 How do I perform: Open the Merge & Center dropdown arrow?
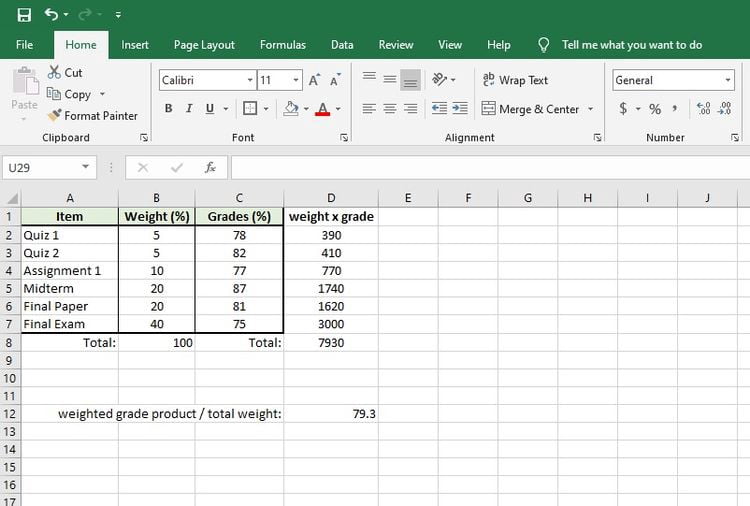(590, 109)
